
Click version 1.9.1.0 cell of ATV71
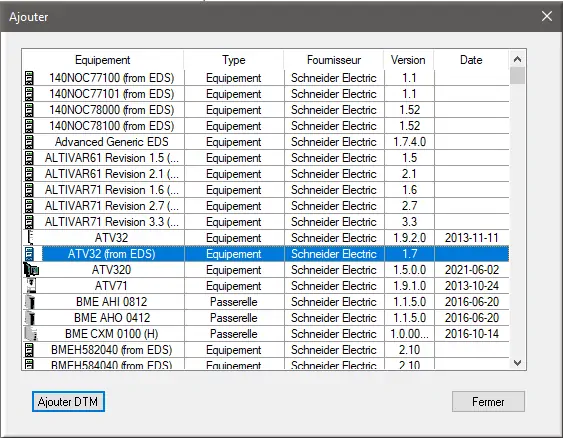pos(410,286)
